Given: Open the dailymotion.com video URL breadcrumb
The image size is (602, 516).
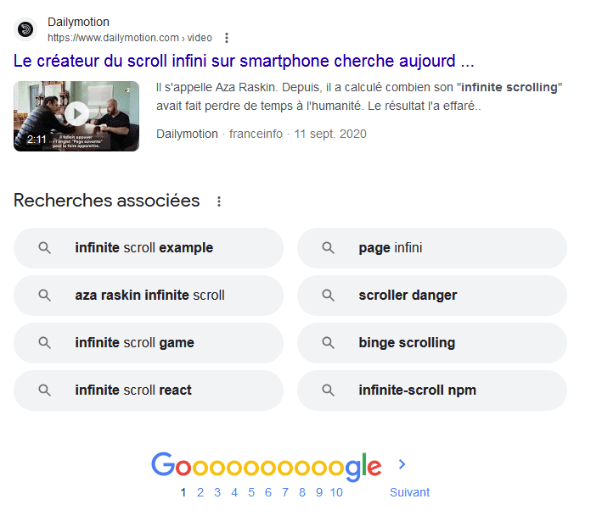Looking at the screenshot, I should pyautogui.click(x=130, y=38).
